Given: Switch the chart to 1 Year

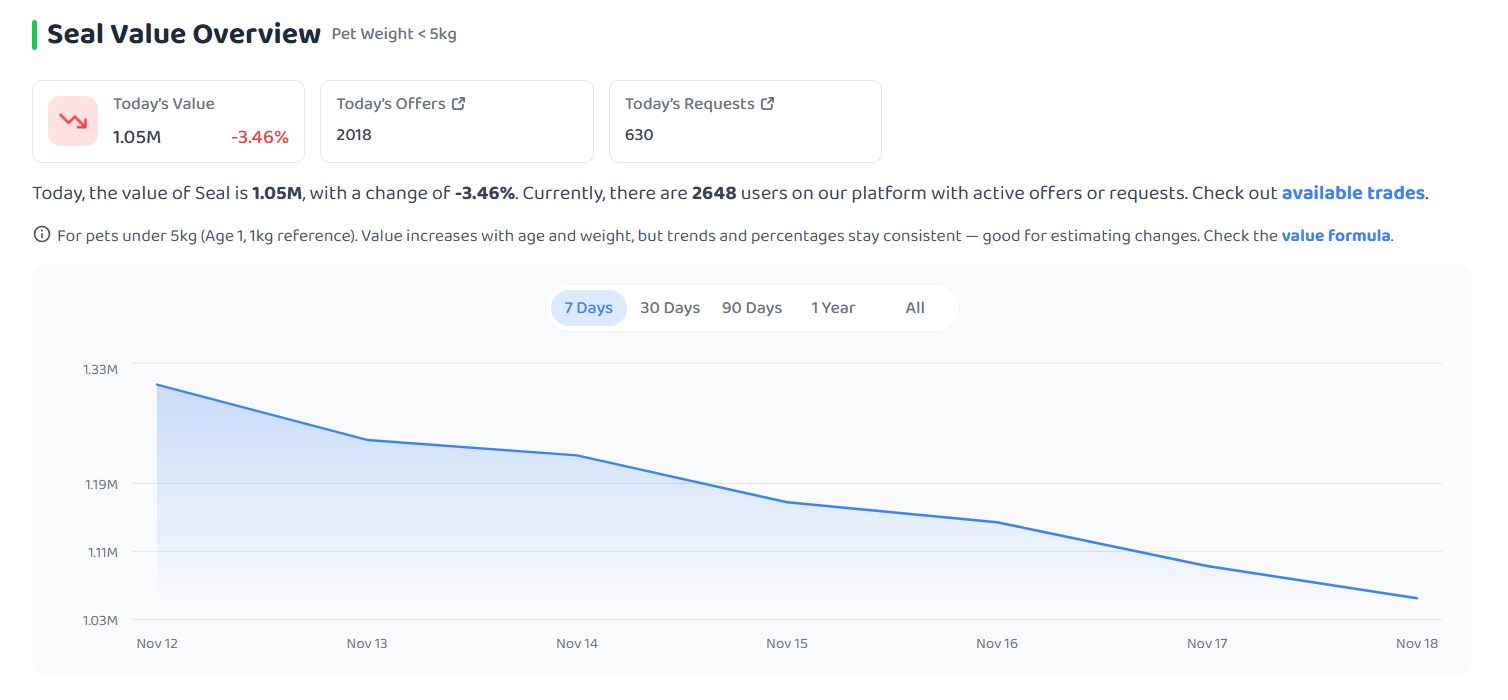Looking at the screenshot, I should (833, 308).
